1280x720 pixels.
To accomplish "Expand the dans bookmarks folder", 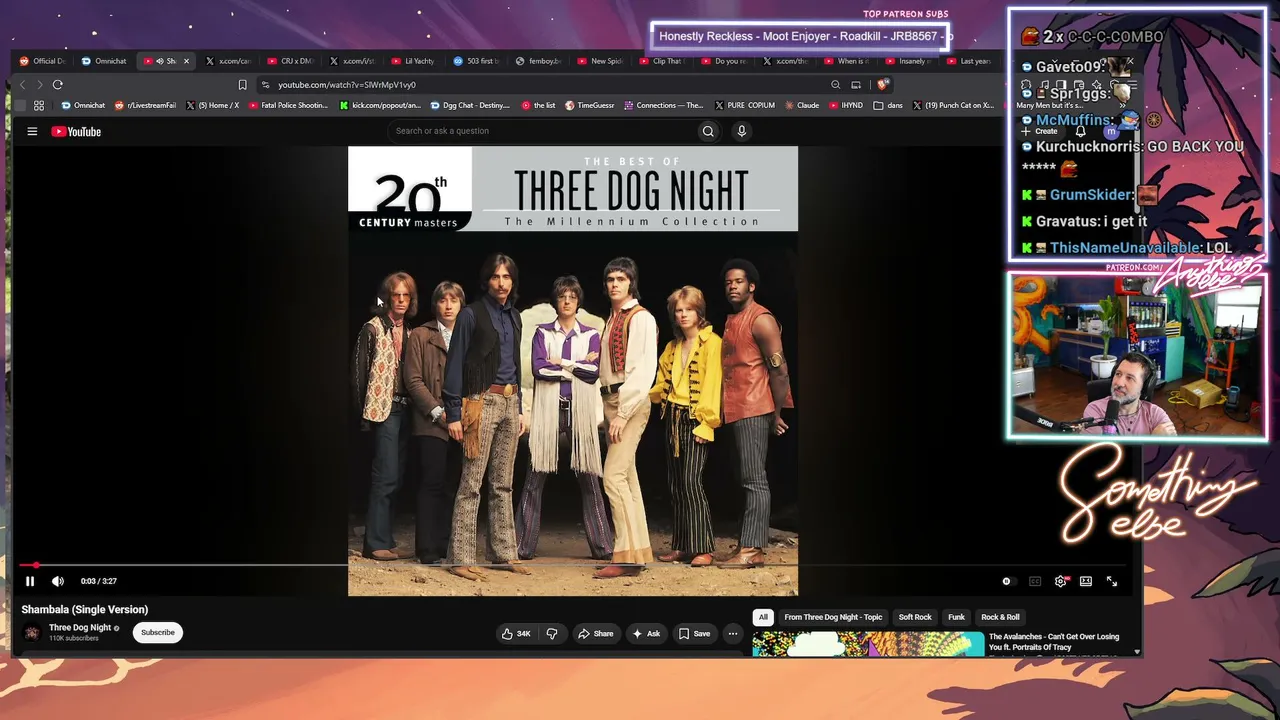I will point(888,105).
